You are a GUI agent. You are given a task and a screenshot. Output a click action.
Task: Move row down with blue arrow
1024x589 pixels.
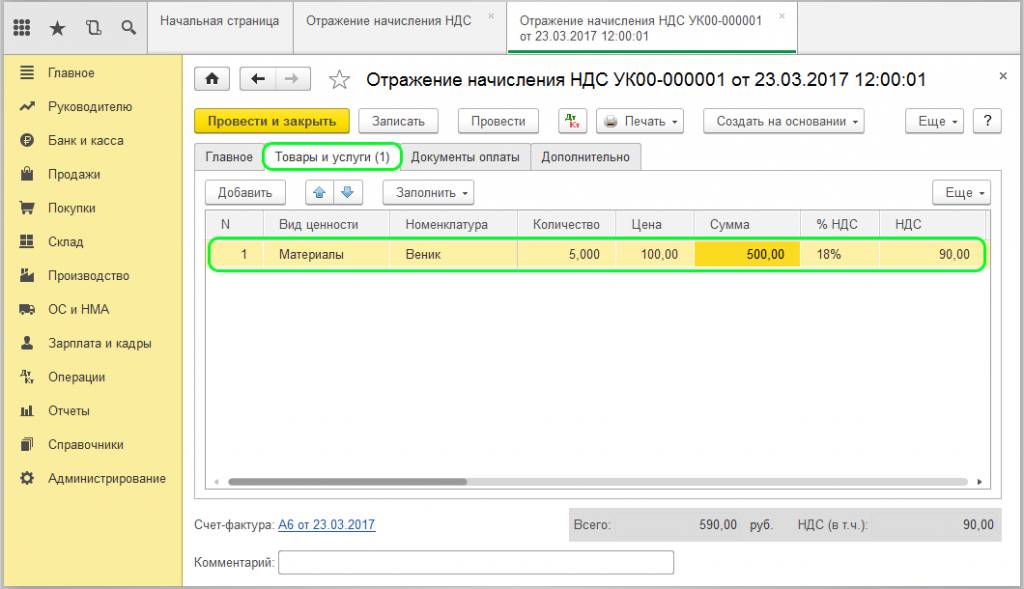tap(348, 193)
